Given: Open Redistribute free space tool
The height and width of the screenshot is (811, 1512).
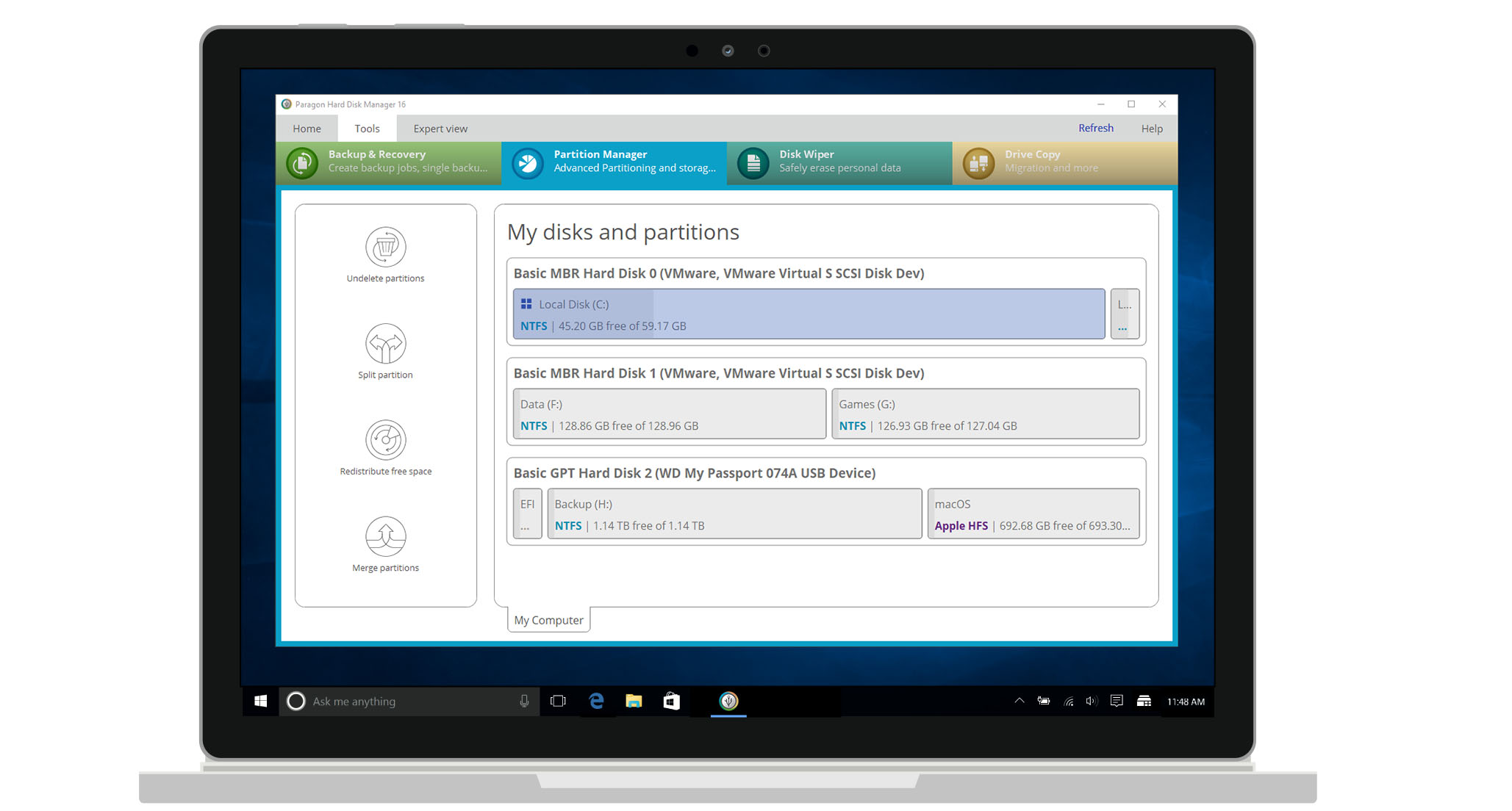Looking at the screenshot, I should (385, 440).
